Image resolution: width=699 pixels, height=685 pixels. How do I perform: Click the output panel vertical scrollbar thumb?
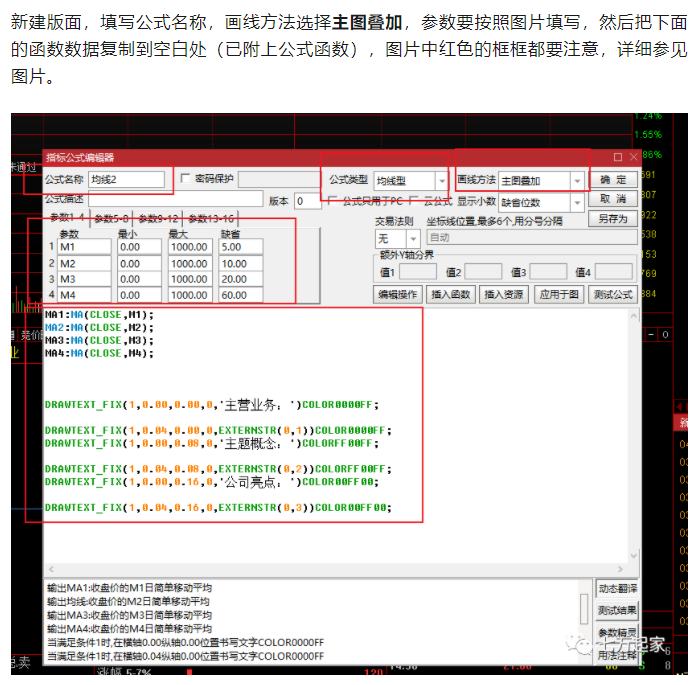click(584, 609)
